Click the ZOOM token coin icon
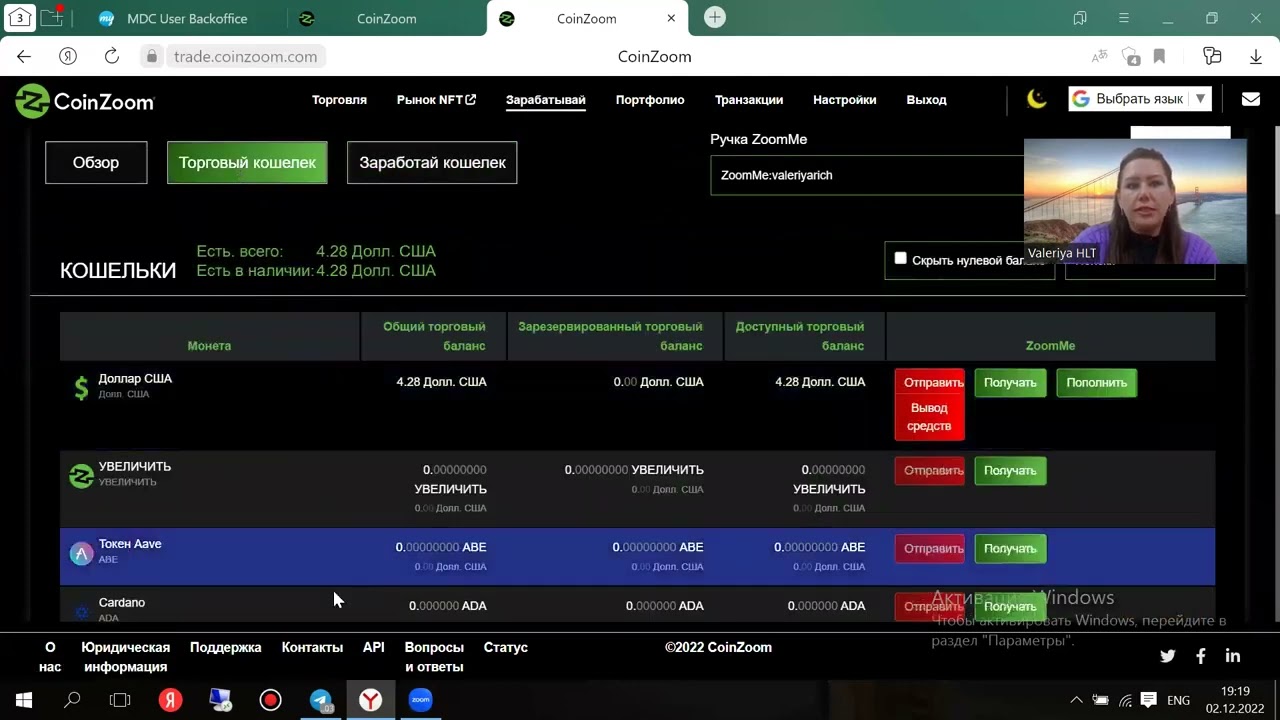Image resolution: width=1280 pixels, height=720 pixels. 81,476
